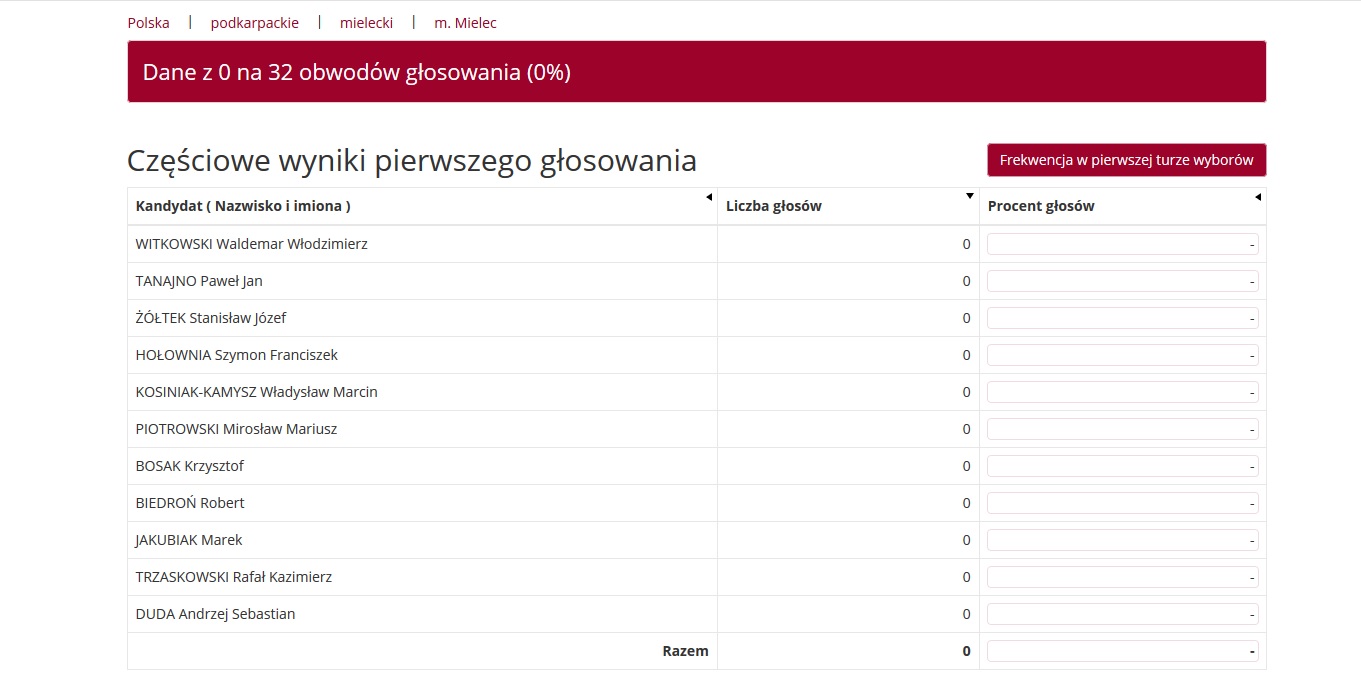Click candidate HOŁOWNIA Szymon Franciszek
Viewport: 1361px width, 681px height.
[237, 355]
